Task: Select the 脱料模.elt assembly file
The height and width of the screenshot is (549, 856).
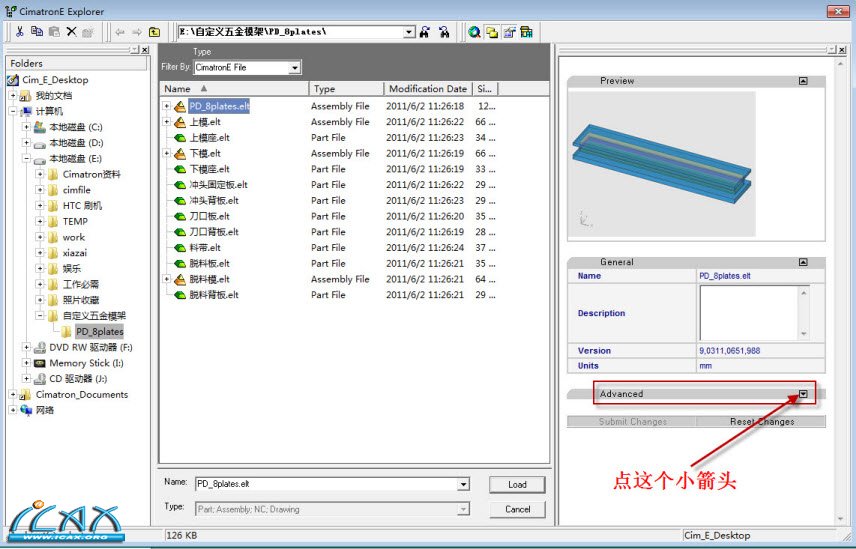Action: 209,279
